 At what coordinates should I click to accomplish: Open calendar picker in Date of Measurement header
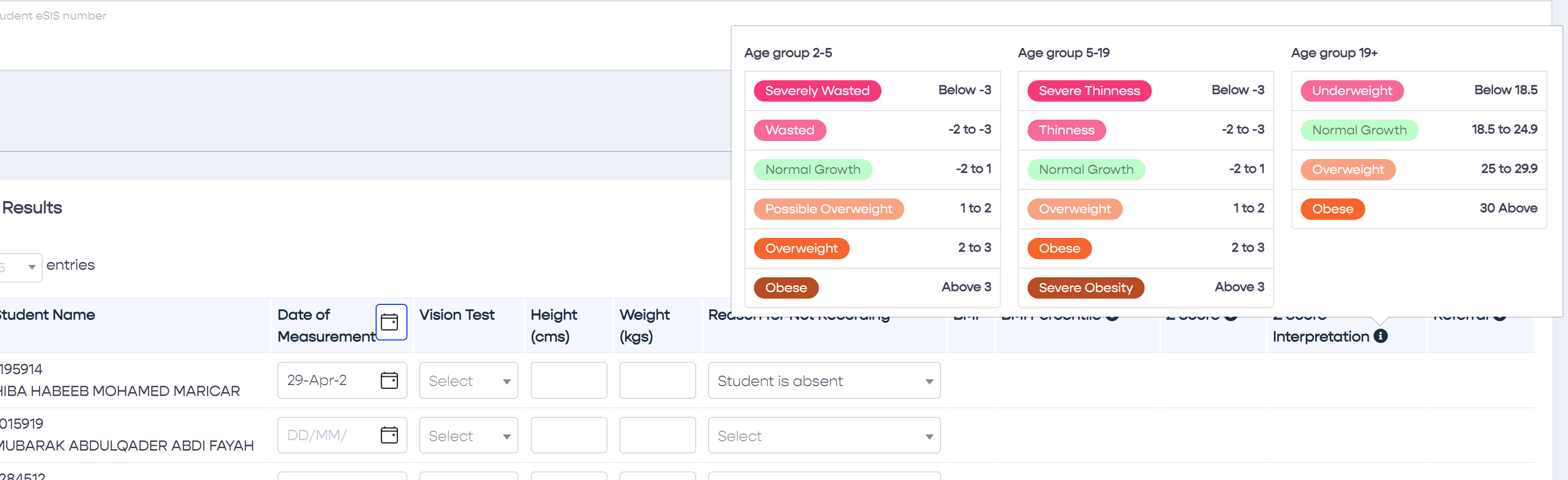pos(390,321)
